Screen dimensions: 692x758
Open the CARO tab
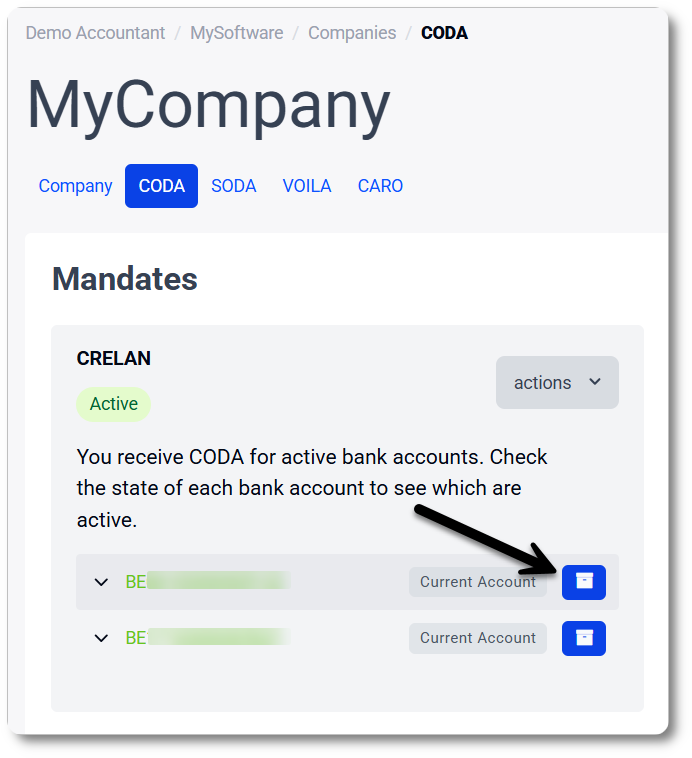point(380,186)
